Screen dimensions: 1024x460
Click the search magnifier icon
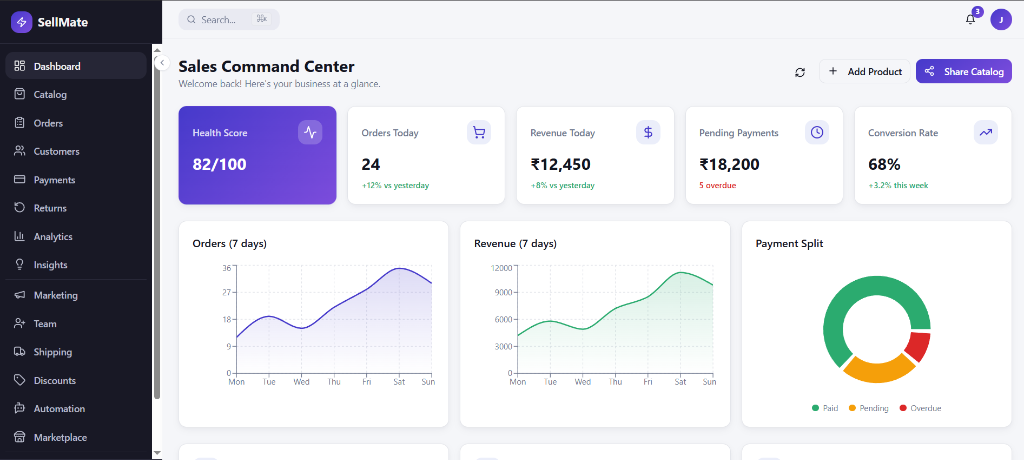(x=191, y=20)
